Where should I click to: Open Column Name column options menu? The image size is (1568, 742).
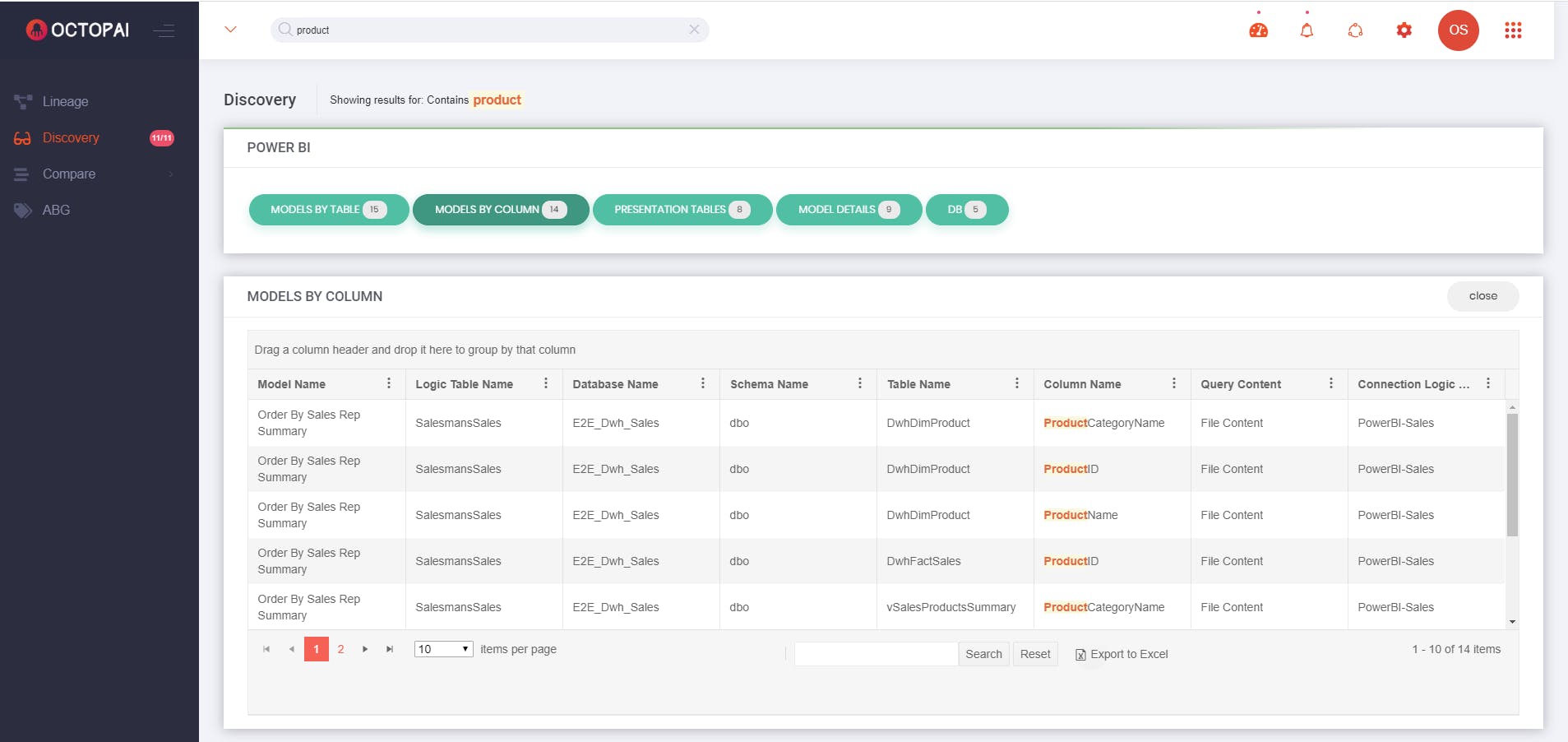click(x=1173, y=383)
